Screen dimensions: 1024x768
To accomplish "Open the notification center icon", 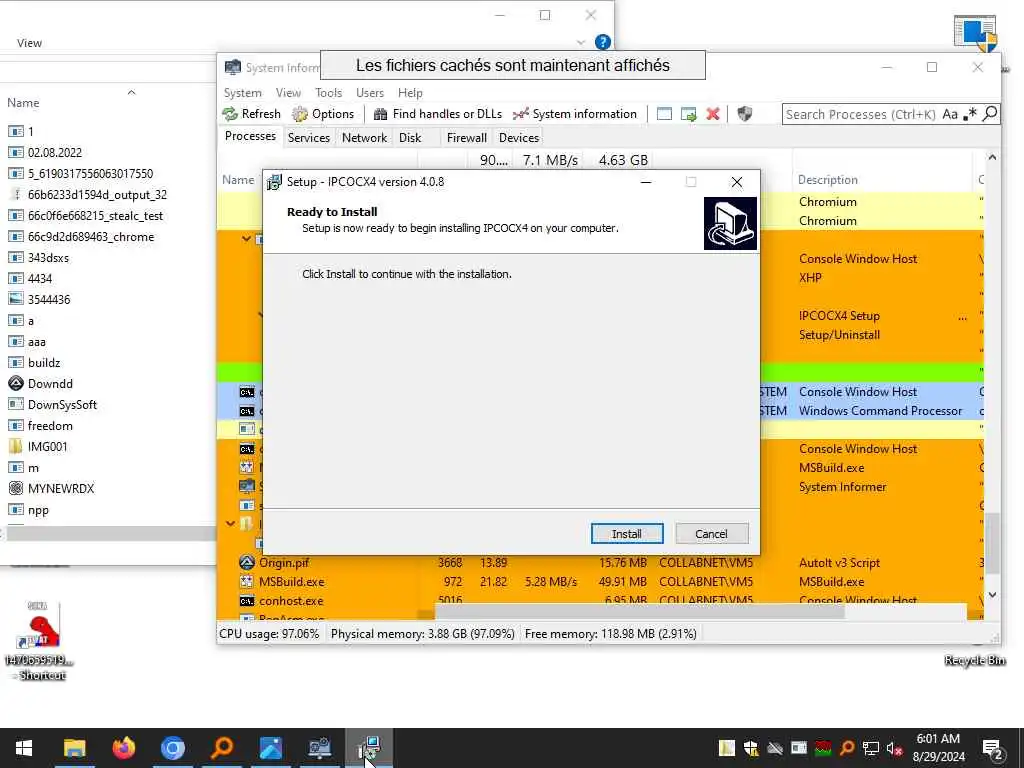I will (993, 748).
